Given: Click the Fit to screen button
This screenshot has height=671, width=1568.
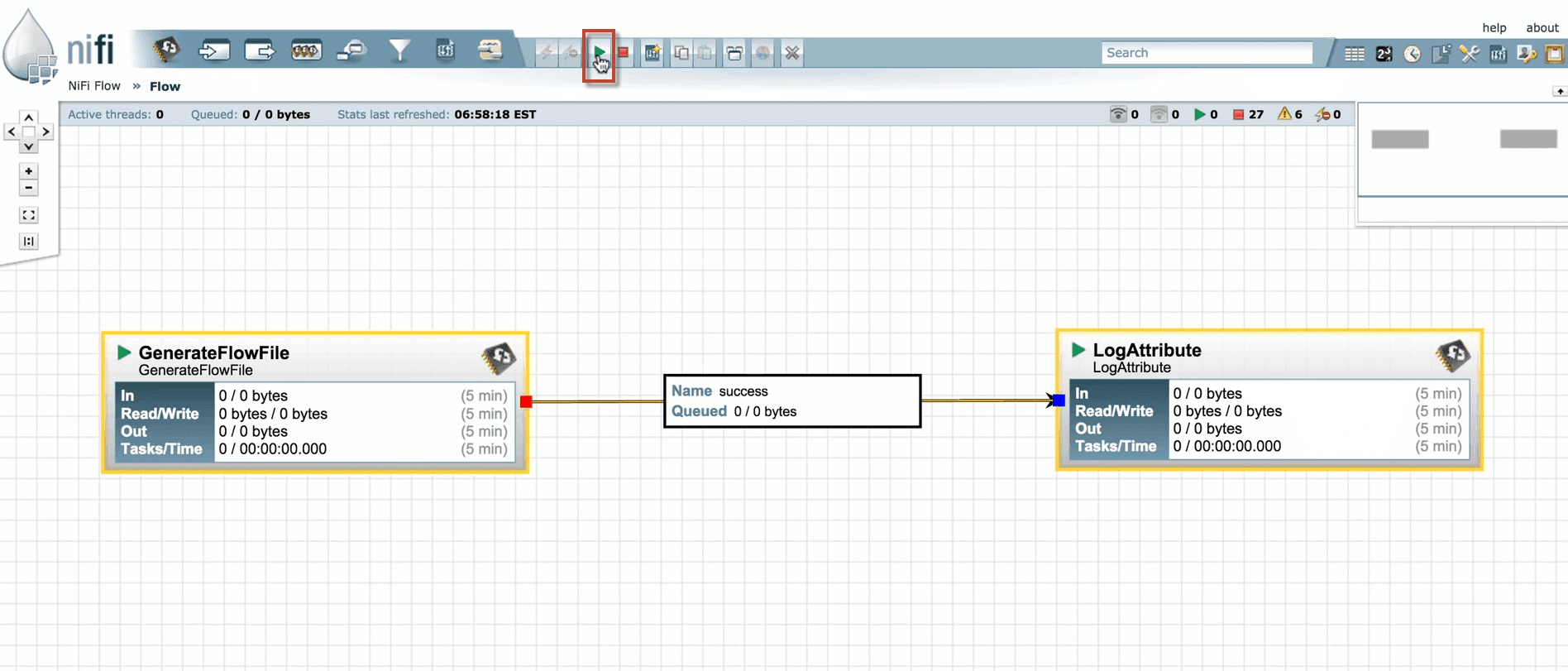Looking at the screenshot, I should pyautogui.click(x=29, y=215).
